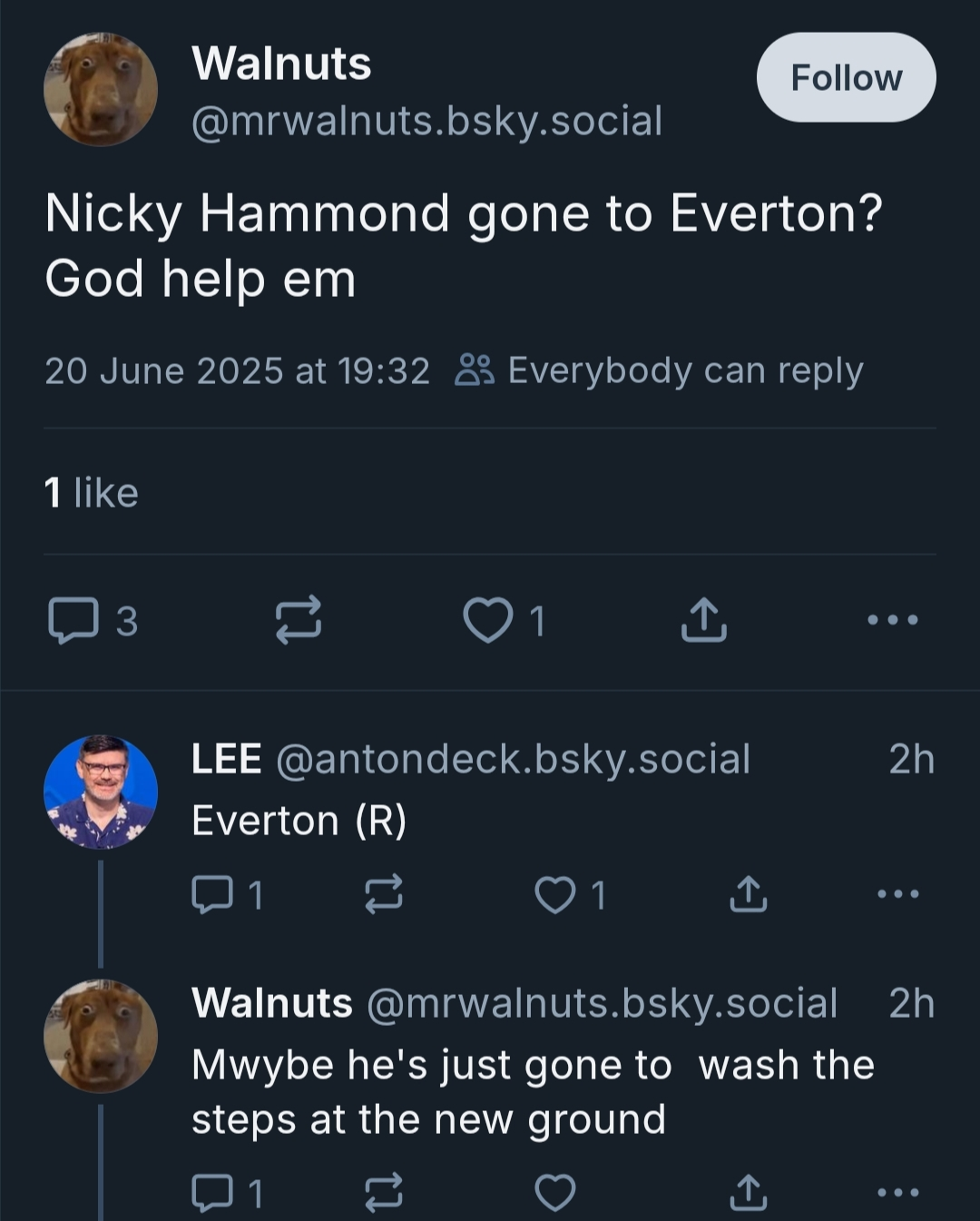Open more options on Walnuts' reply
The image size is (980, 1221).
[x=898, y=1193]
